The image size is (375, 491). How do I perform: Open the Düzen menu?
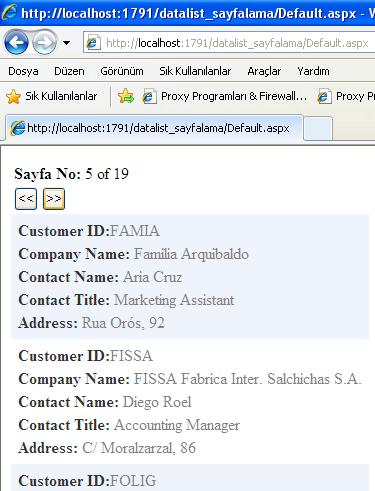click(69, 71)
